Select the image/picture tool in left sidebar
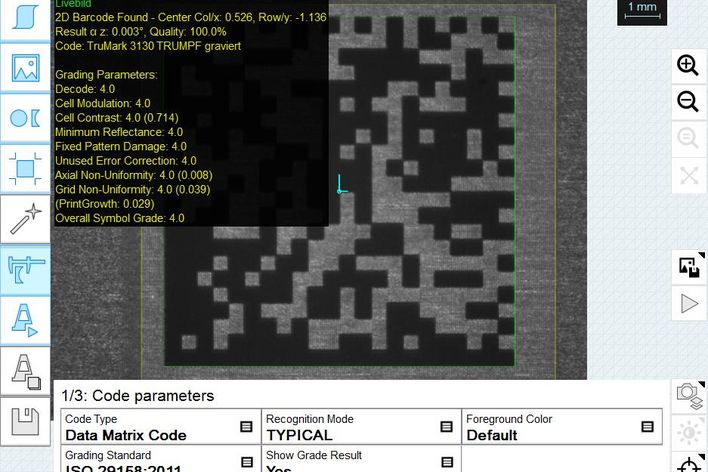 pyautogui.click(x=24, y=69)
